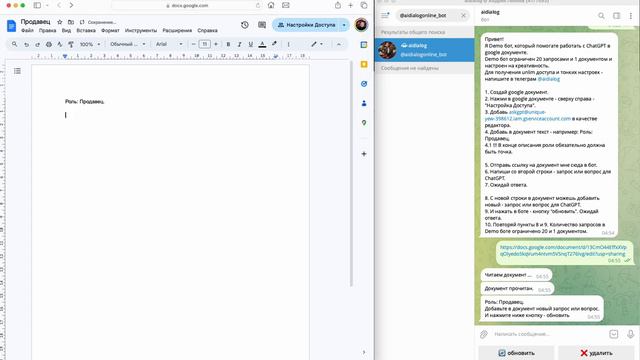Image resolution: width=640 pixels, height=360 pixels.
Task: Open Contacts side panel icon
Action: coord(364,103)
